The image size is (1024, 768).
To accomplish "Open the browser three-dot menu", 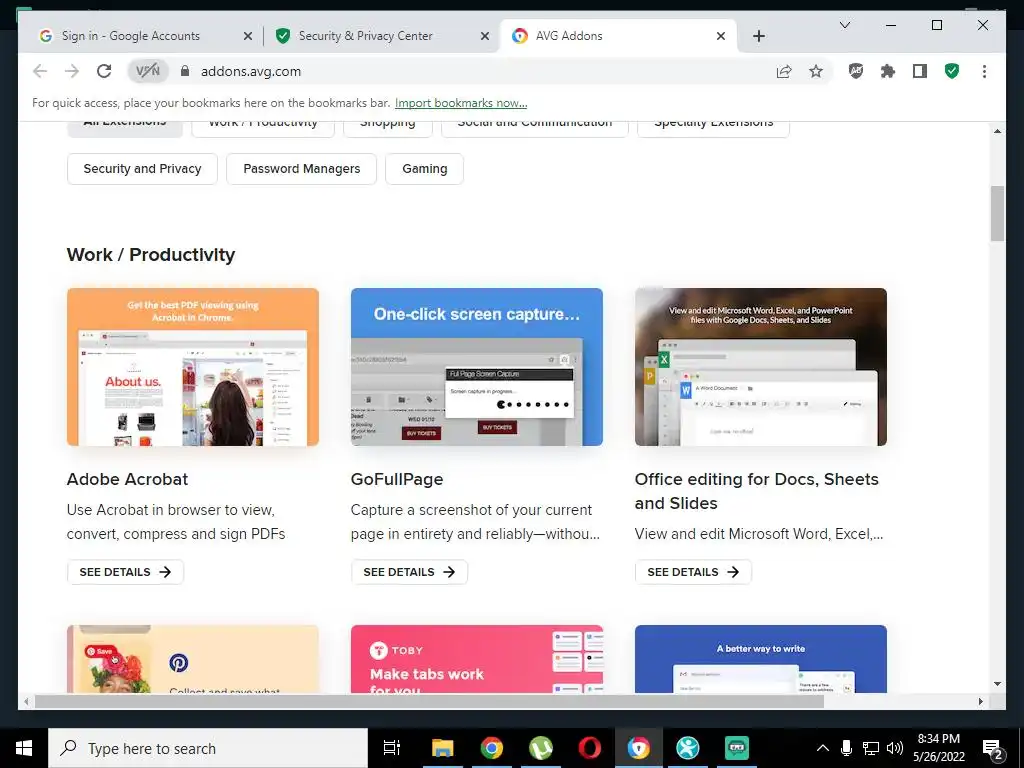I will (984, 71).
